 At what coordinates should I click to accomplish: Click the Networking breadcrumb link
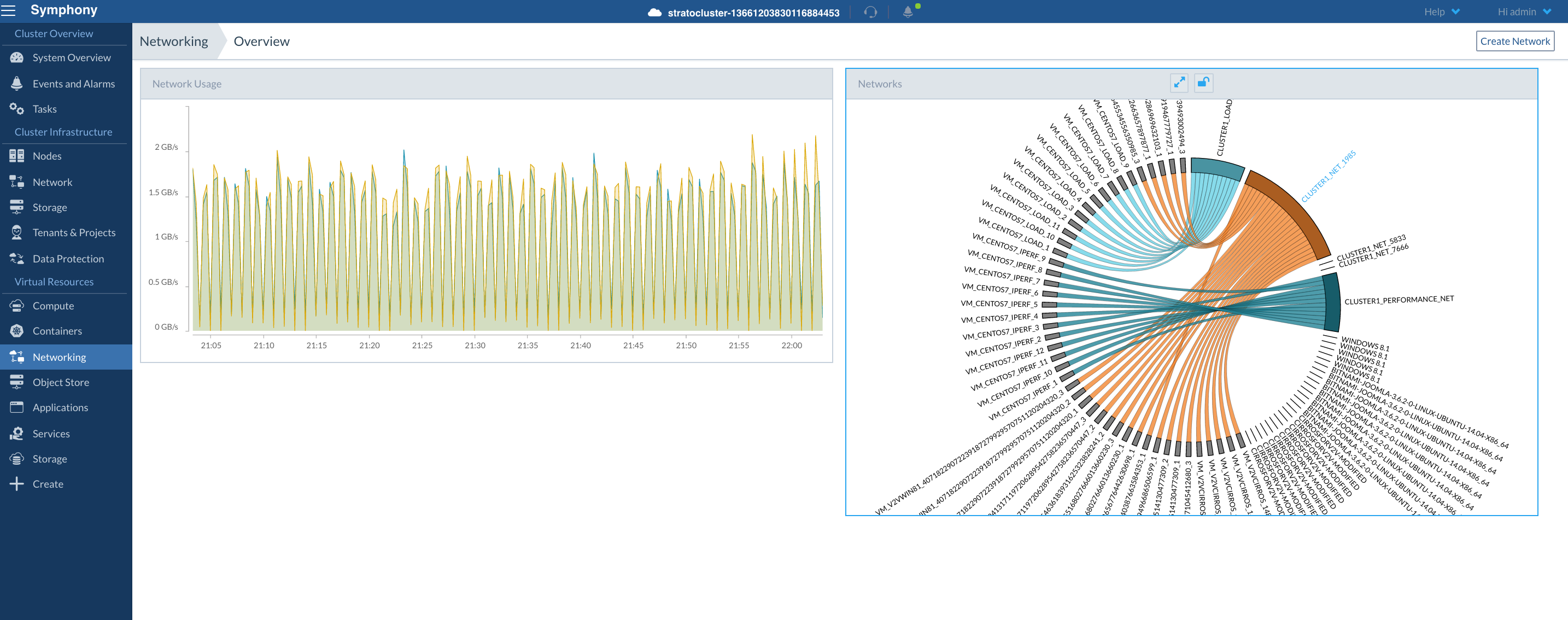click(x=173, y=42)
